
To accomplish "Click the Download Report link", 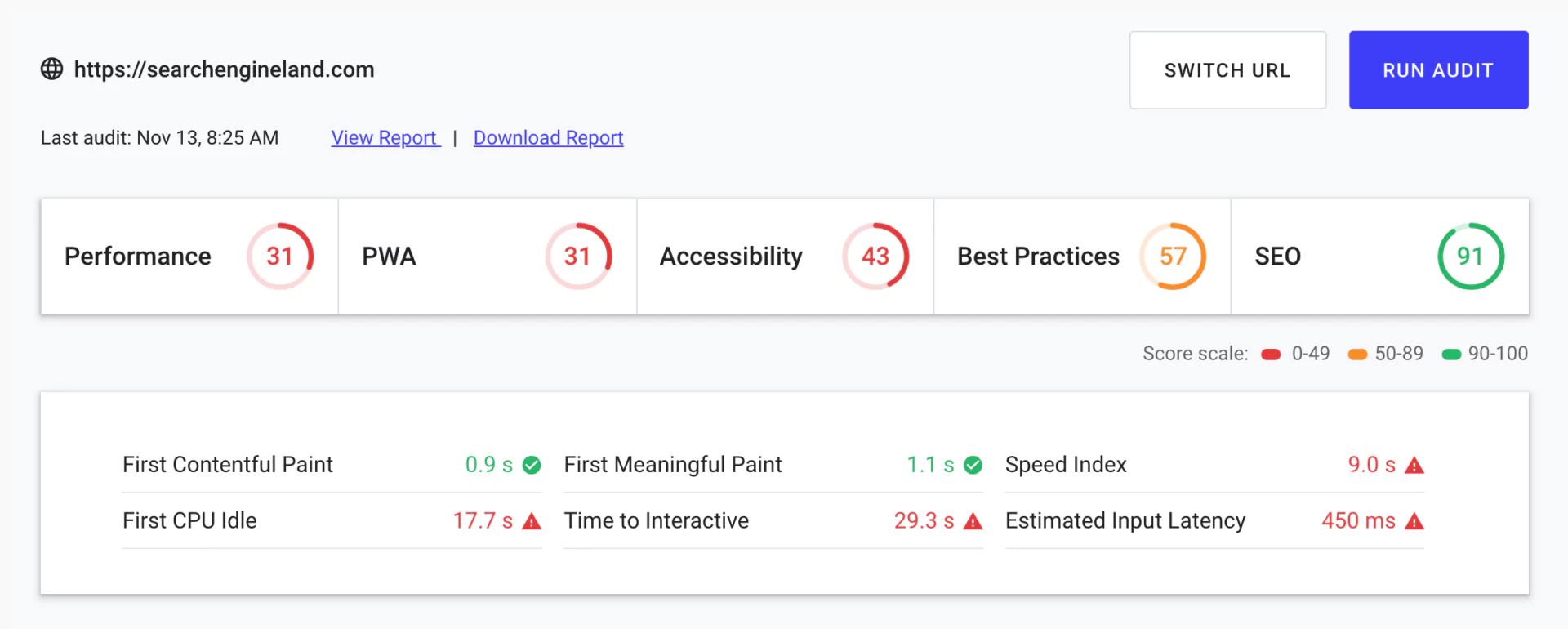I will click(548, 138).
